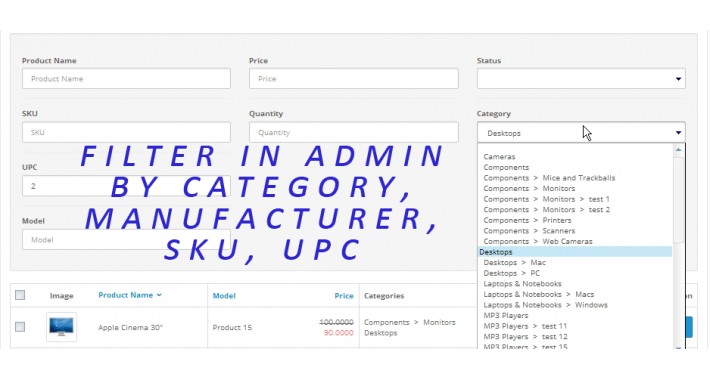Click the UPC input field
Screen dimensions: 710x380
[x=126, y=186]
